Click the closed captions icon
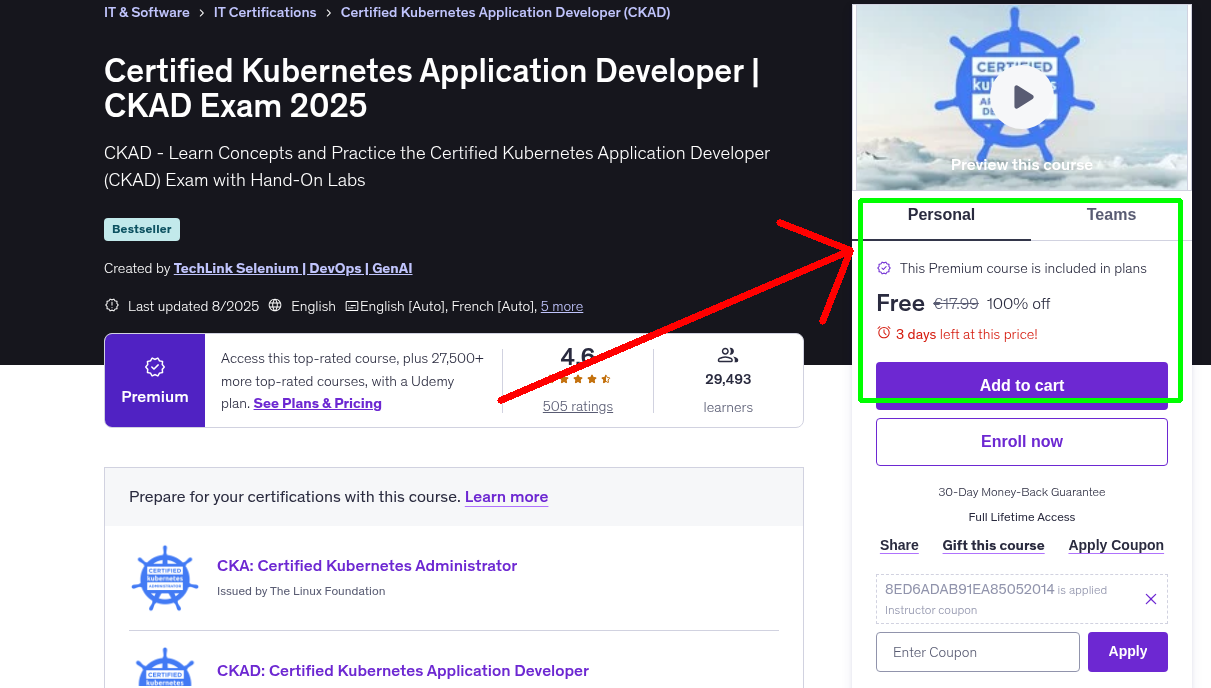Image resolution: width=1211 pixels, height=688 pixels. (x=351, y=306)
